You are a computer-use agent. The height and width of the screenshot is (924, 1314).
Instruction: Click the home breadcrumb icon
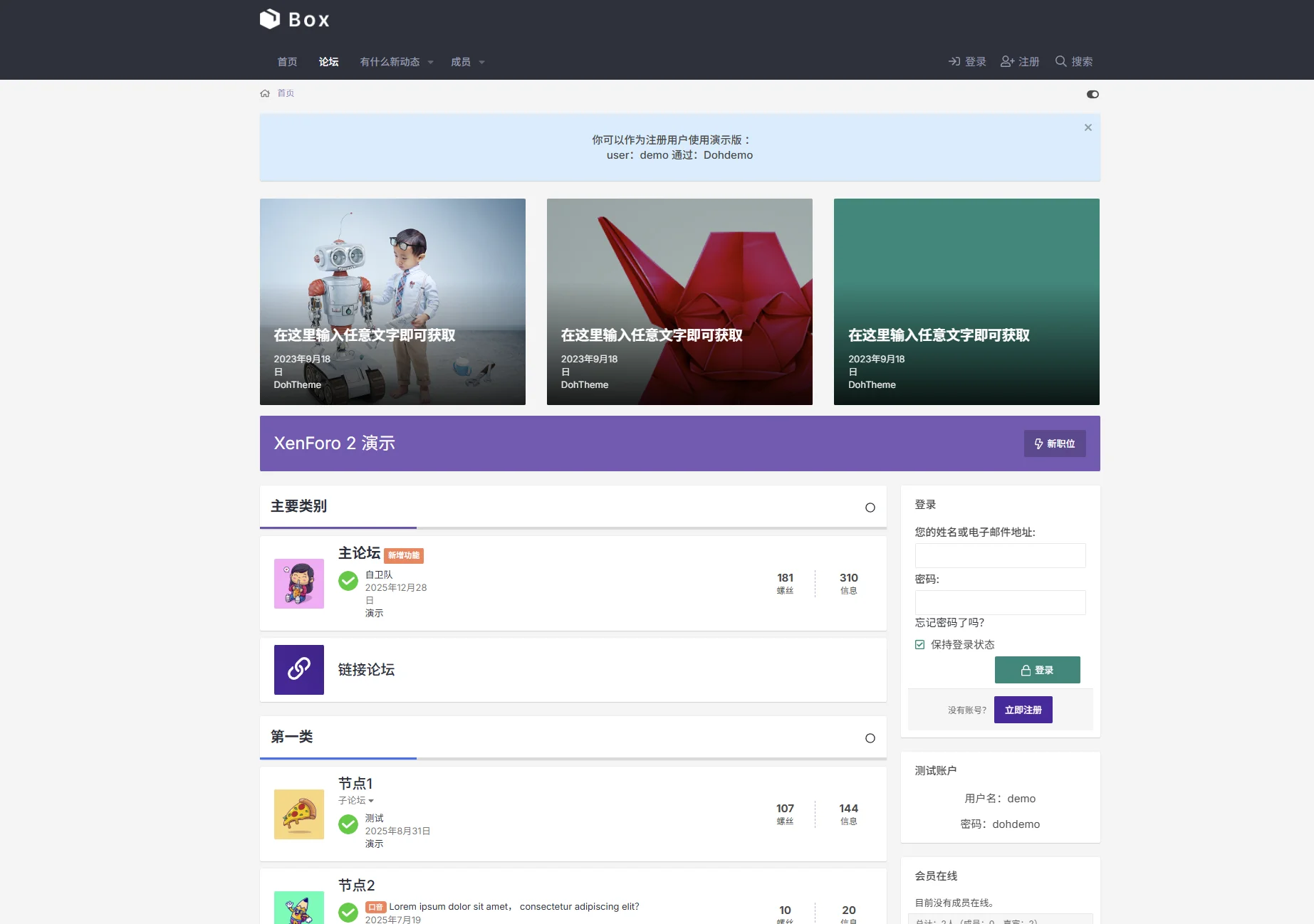pos(265,93)
